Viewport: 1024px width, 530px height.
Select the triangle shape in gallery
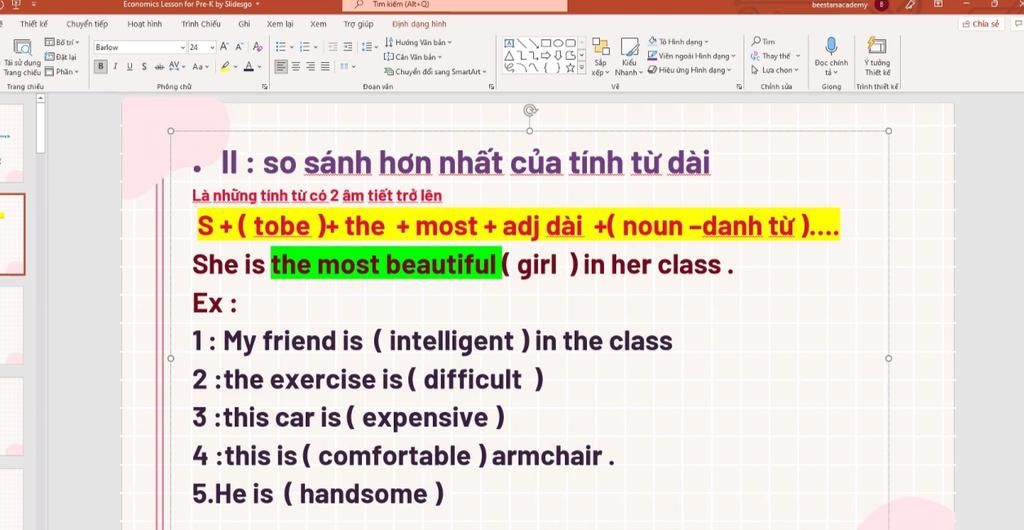(x=509, y=55)
